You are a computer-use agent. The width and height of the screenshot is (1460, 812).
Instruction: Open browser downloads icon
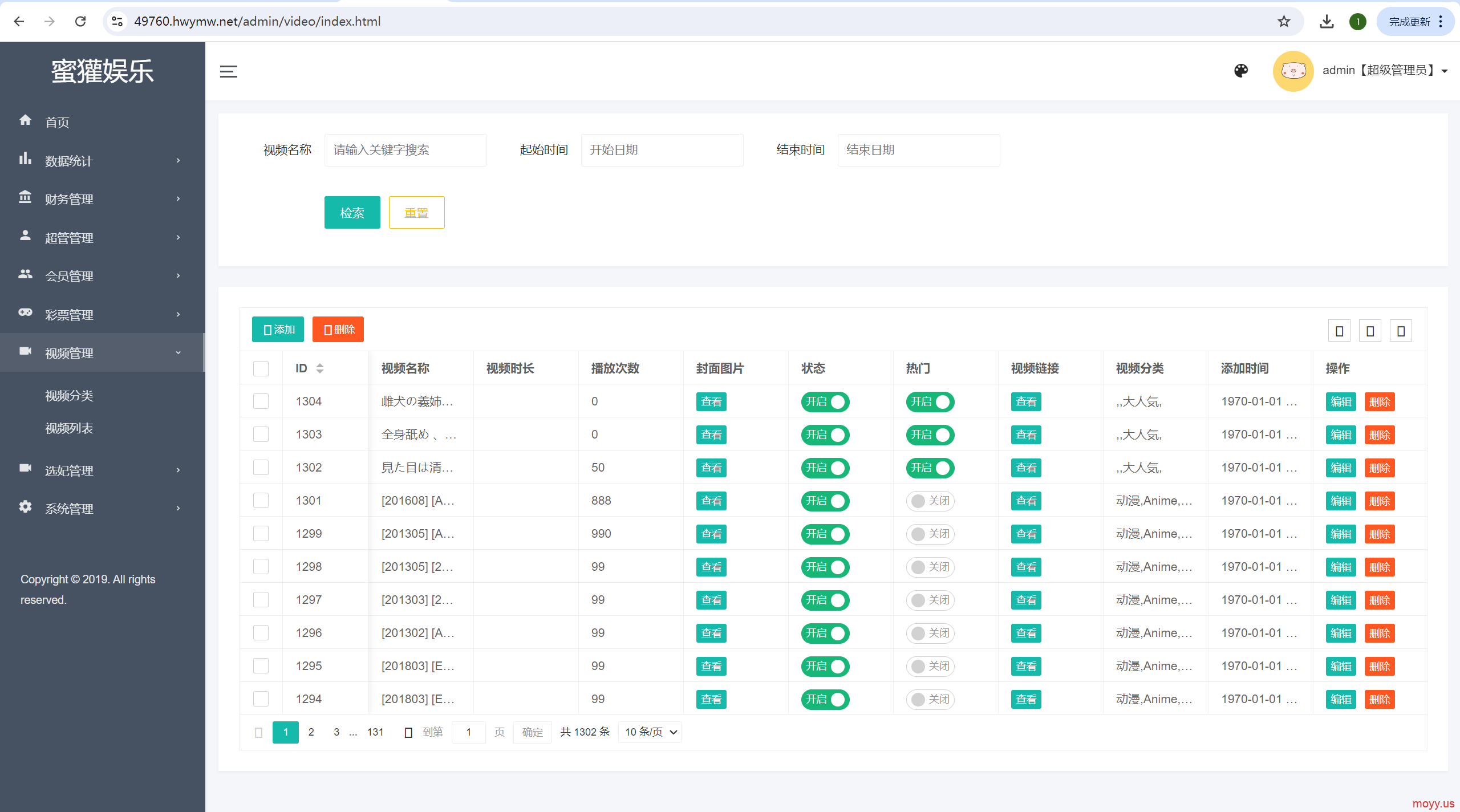point(1327,22)
